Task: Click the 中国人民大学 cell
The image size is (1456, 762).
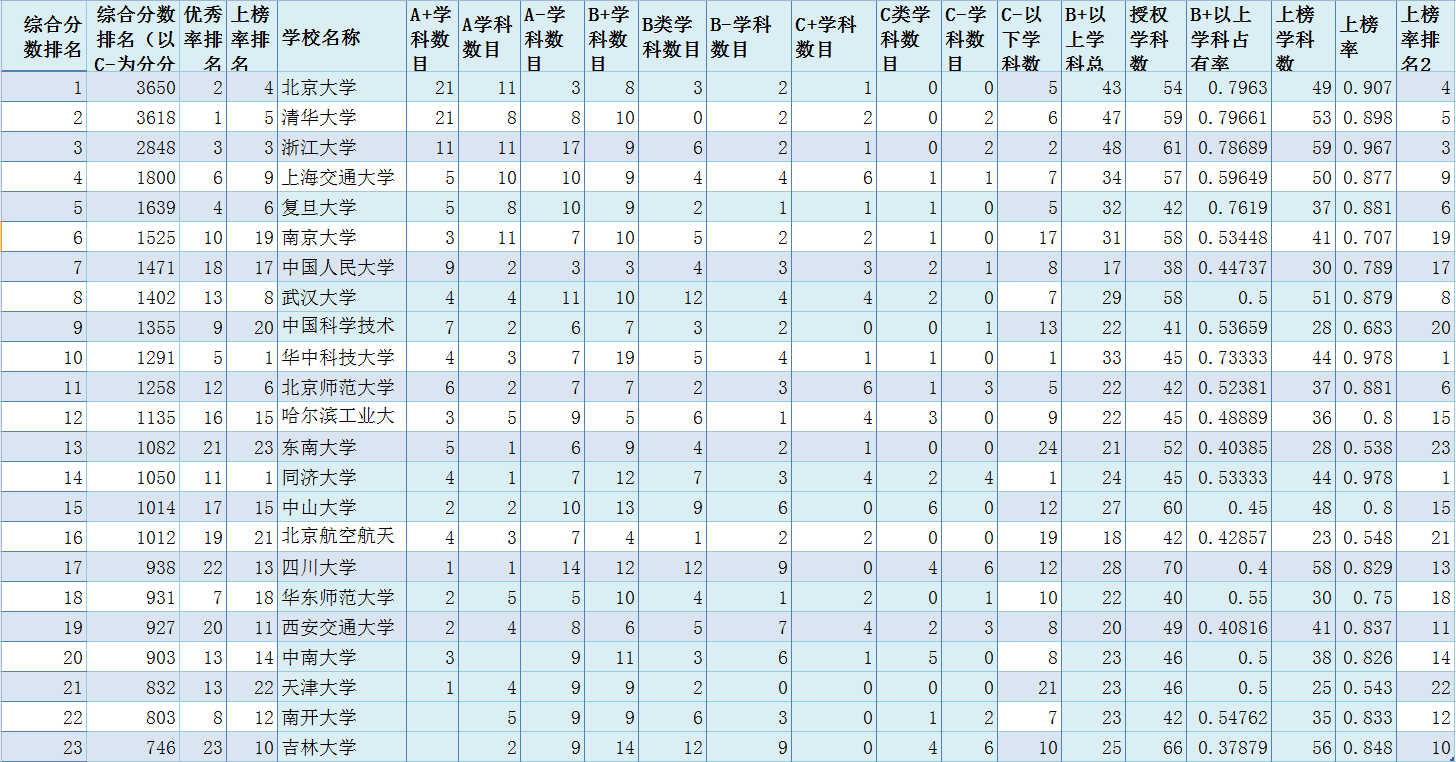Action: 342,267
